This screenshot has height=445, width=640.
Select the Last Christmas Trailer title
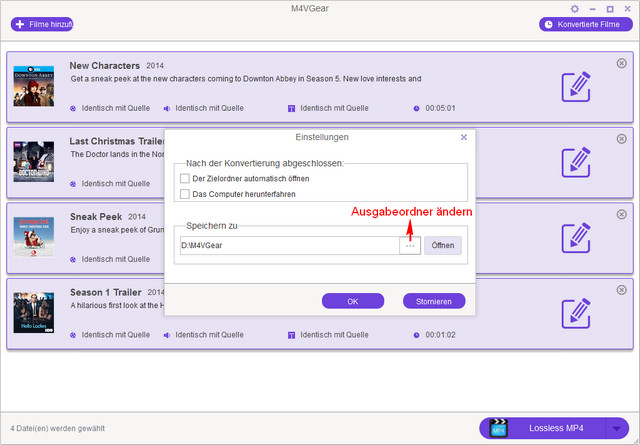point(117,141)
